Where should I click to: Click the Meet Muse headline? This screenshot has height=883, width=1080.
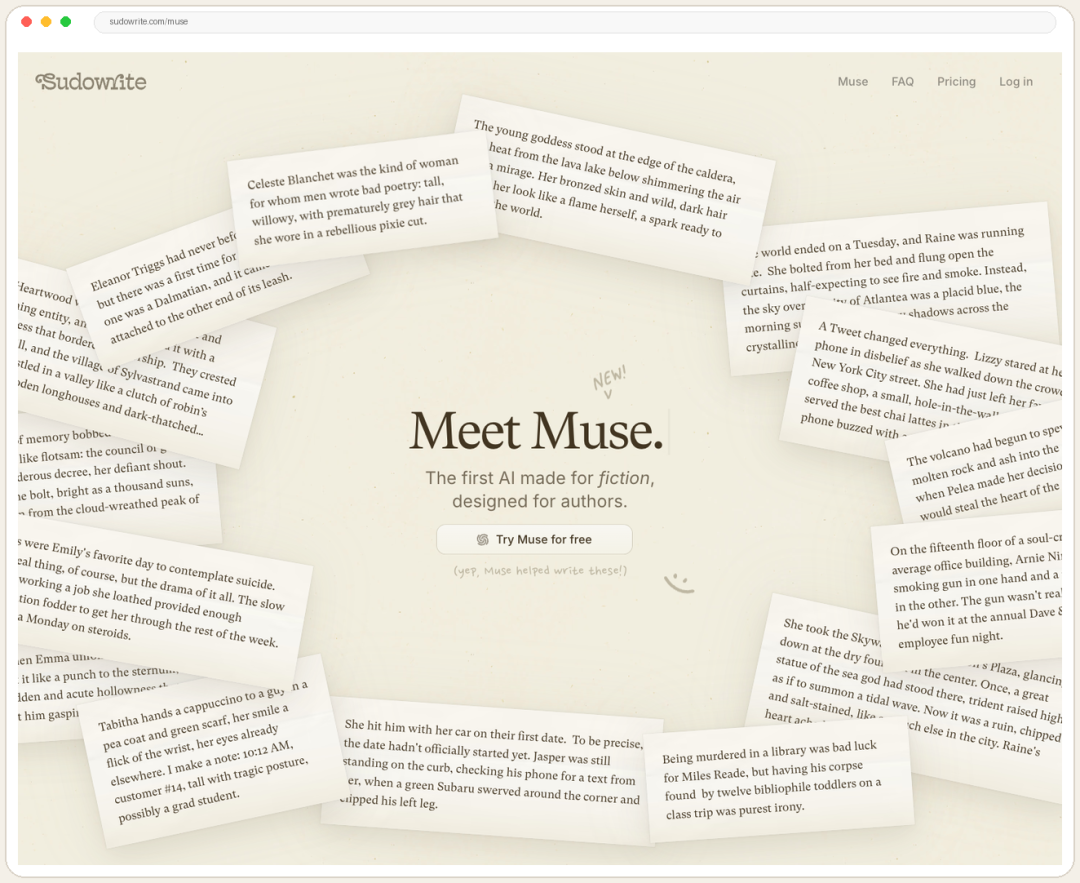coord(537,431)
